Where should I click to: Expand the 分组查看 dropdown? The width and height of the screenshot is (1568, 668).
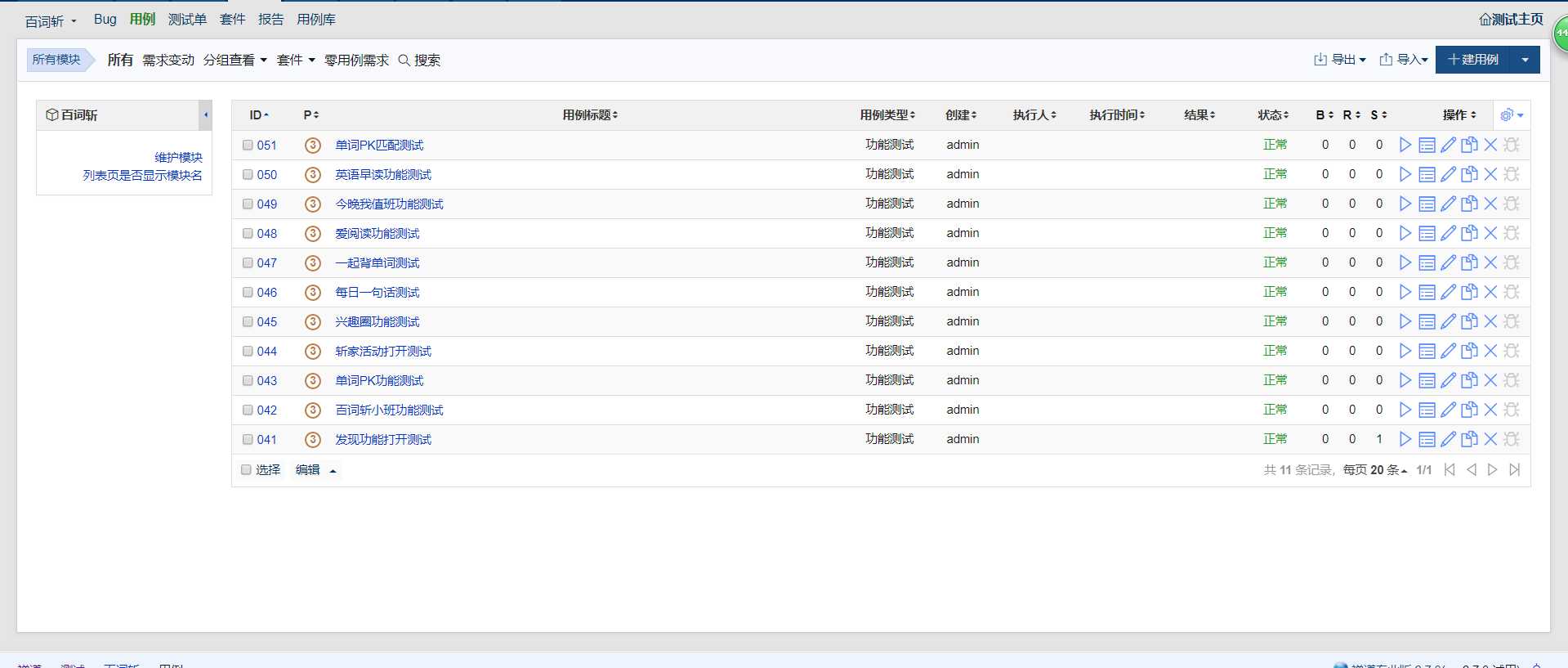pyautogui.click(x=235, y=60)
